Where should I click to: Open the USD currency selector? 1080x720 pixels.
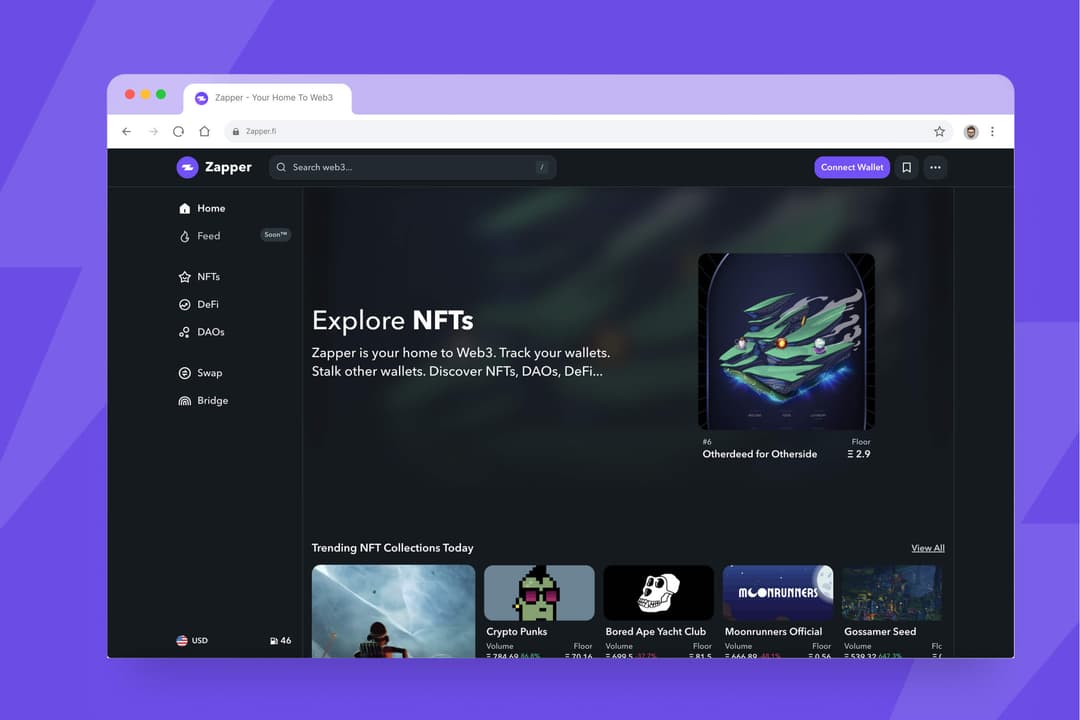[x=192, y=640]
